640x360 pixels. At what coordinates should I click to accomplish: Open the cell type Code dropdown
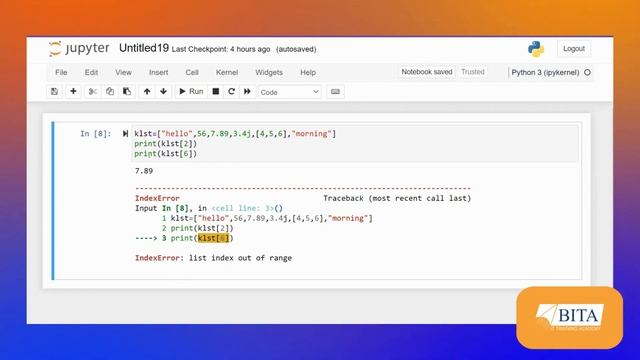pyautogui.click(x=289, y=92)
